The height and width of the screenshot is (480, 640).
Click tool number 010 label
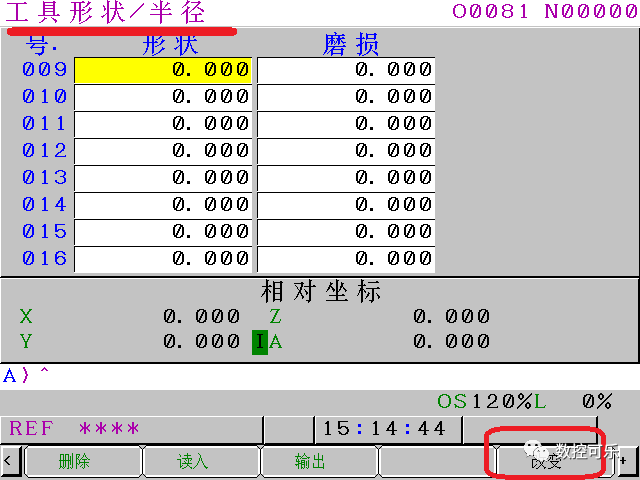44,96
